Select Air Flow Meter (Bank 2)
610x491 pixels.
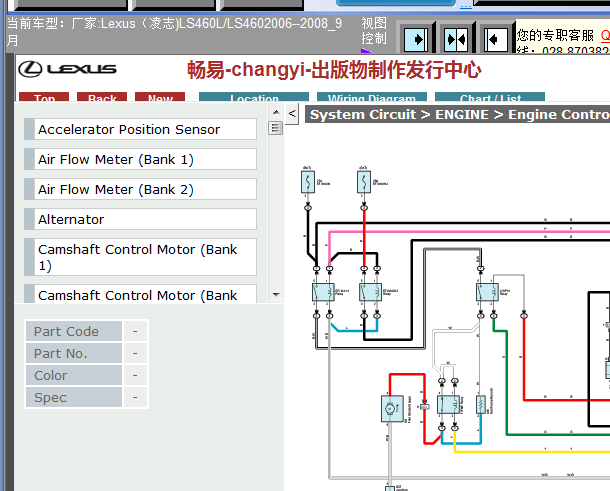click(x=140, y=189)
